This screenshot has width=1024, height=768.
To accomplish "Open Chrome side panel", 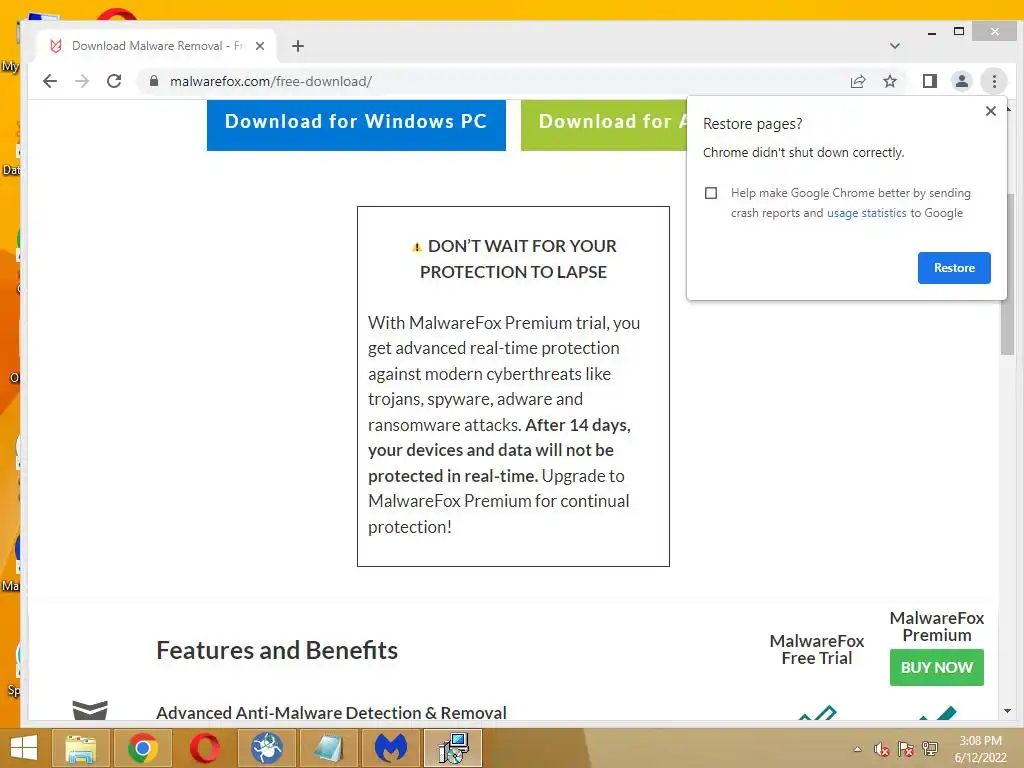I will (929, 81).
